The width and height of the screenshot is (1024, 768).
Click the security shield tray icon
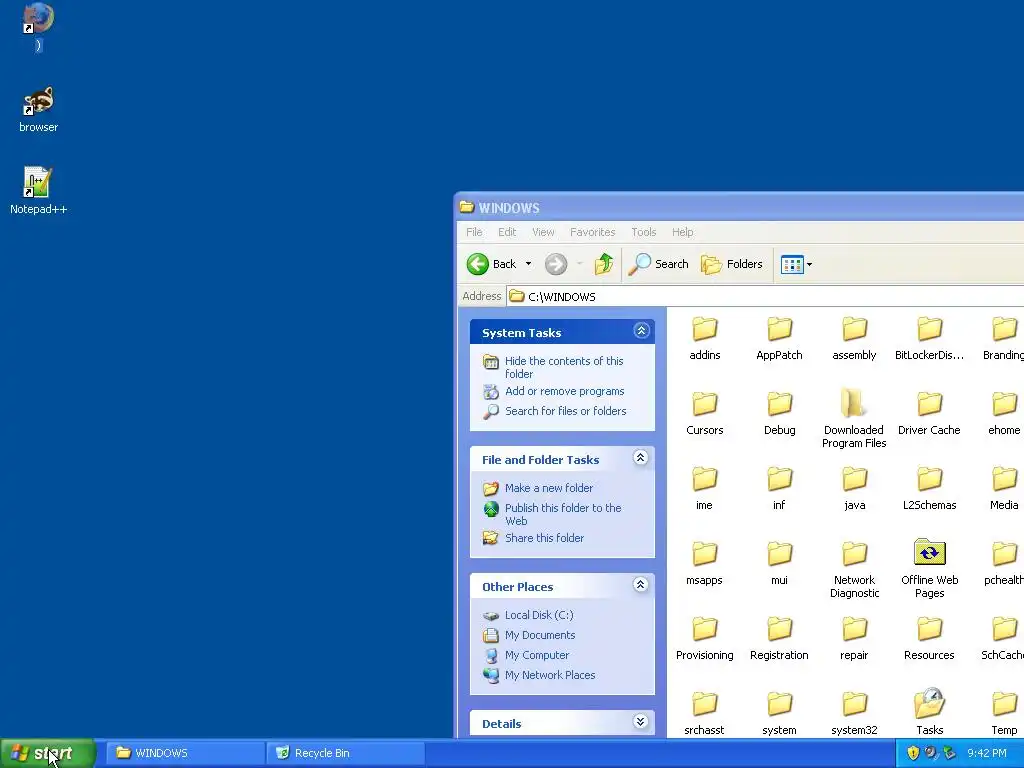913,753
